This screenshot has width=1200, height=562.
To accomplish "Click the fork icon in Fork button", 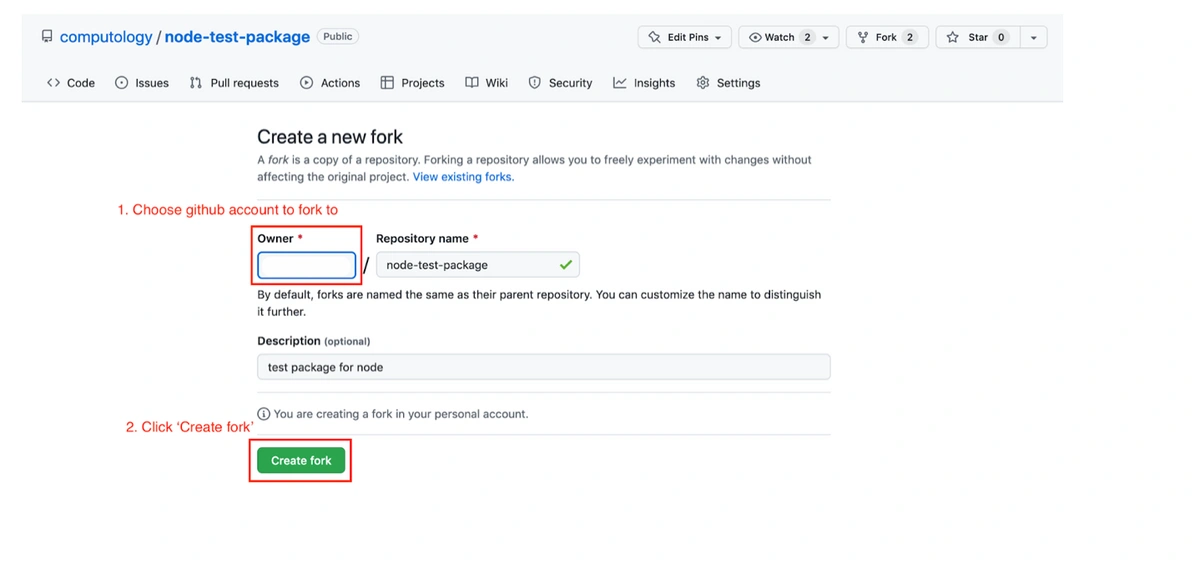I will (x=864, y=37).
